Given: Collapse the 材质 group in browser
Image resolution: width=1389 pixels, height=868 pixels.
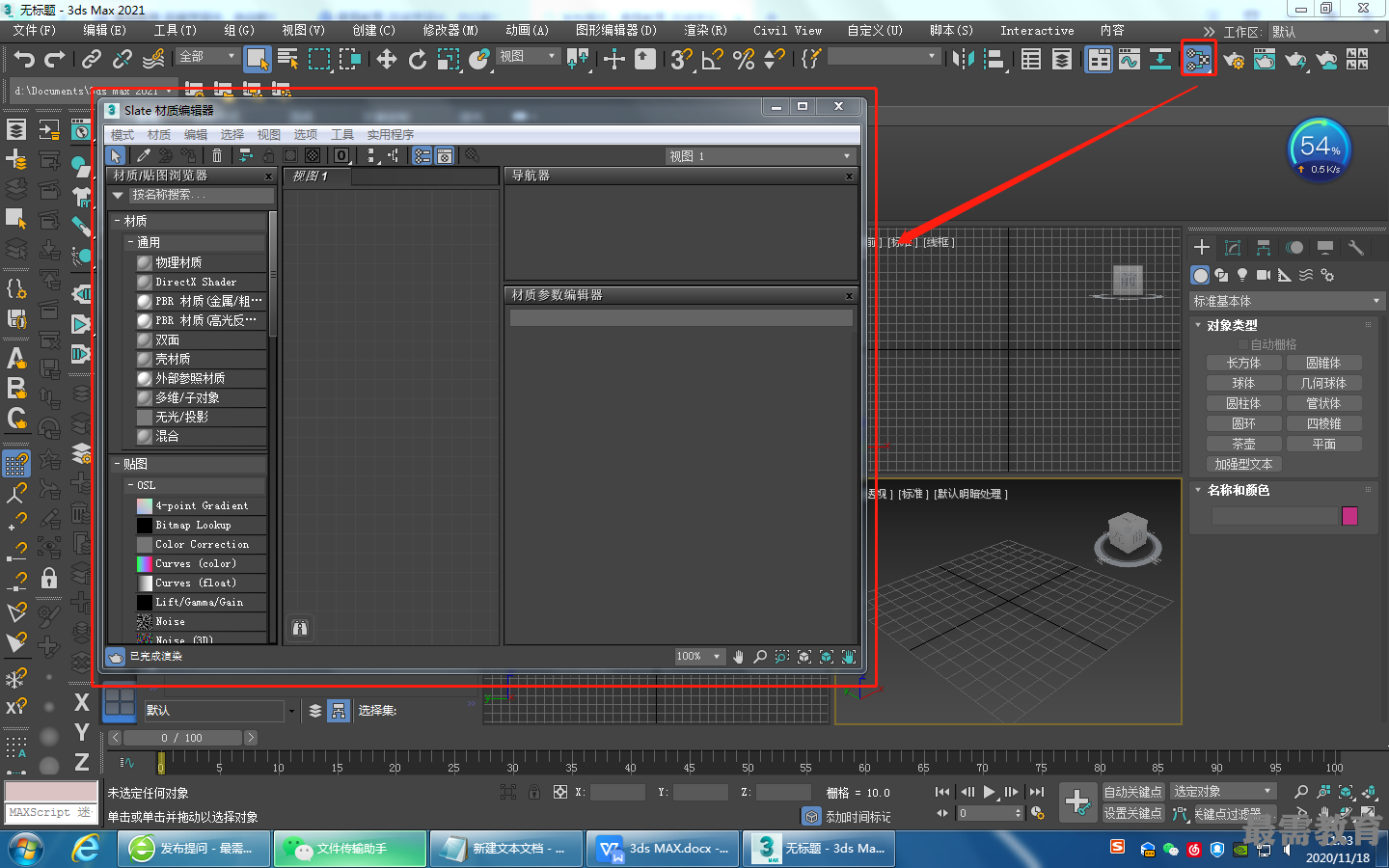Looking at the screenshot, I should tap(117, 221).
